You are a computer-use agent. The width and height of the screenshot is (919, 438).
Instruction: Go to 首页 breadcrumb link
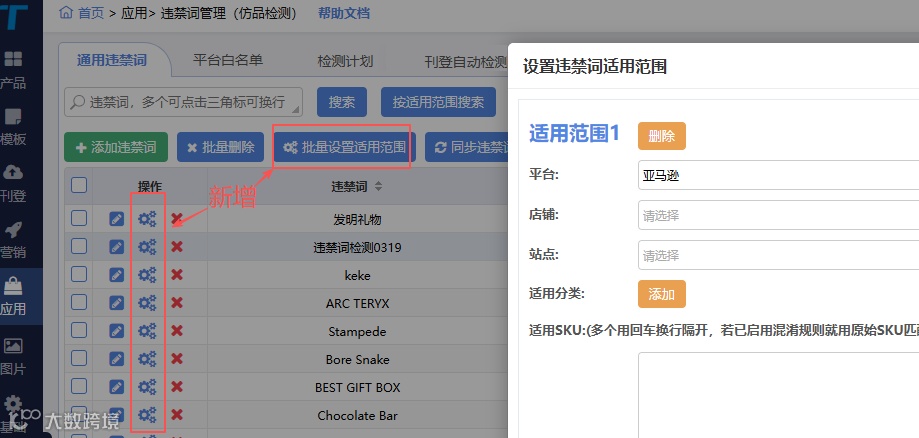91,13
